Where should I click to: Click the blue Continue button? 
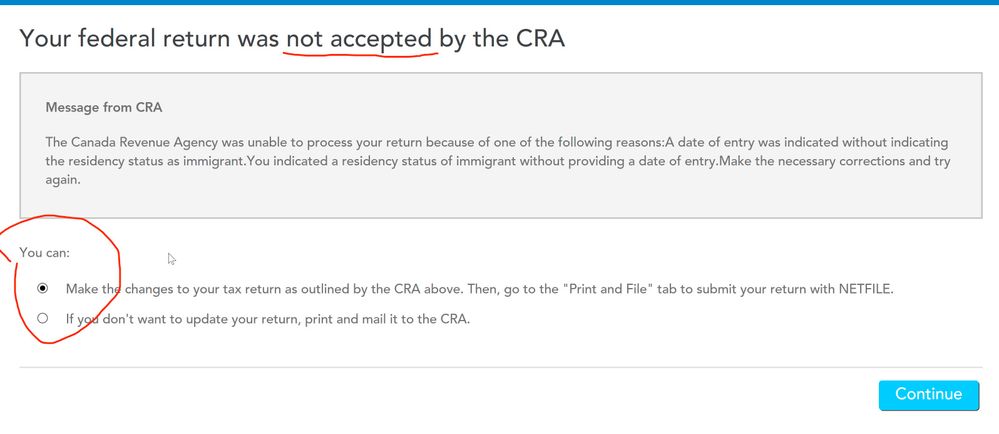(929, 394)
